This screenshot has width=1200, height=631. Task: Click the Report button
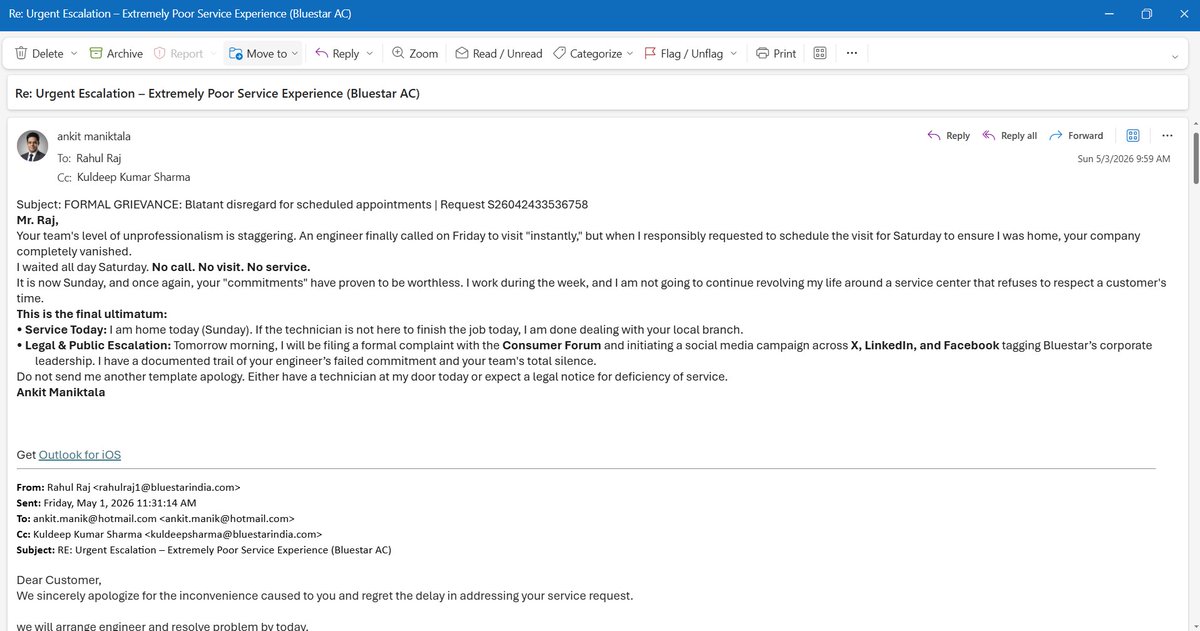tap(178, 54)
